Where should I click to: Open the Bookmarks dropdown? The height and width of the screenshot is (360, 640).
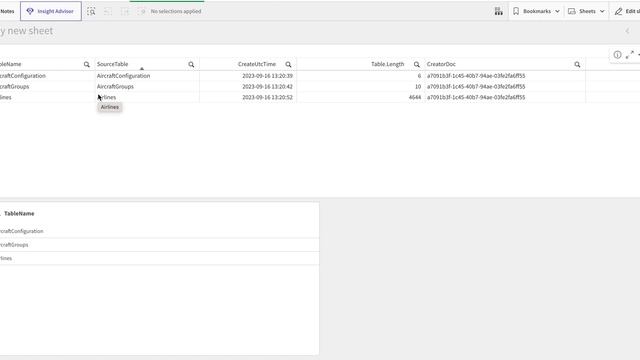click(536, 11)
